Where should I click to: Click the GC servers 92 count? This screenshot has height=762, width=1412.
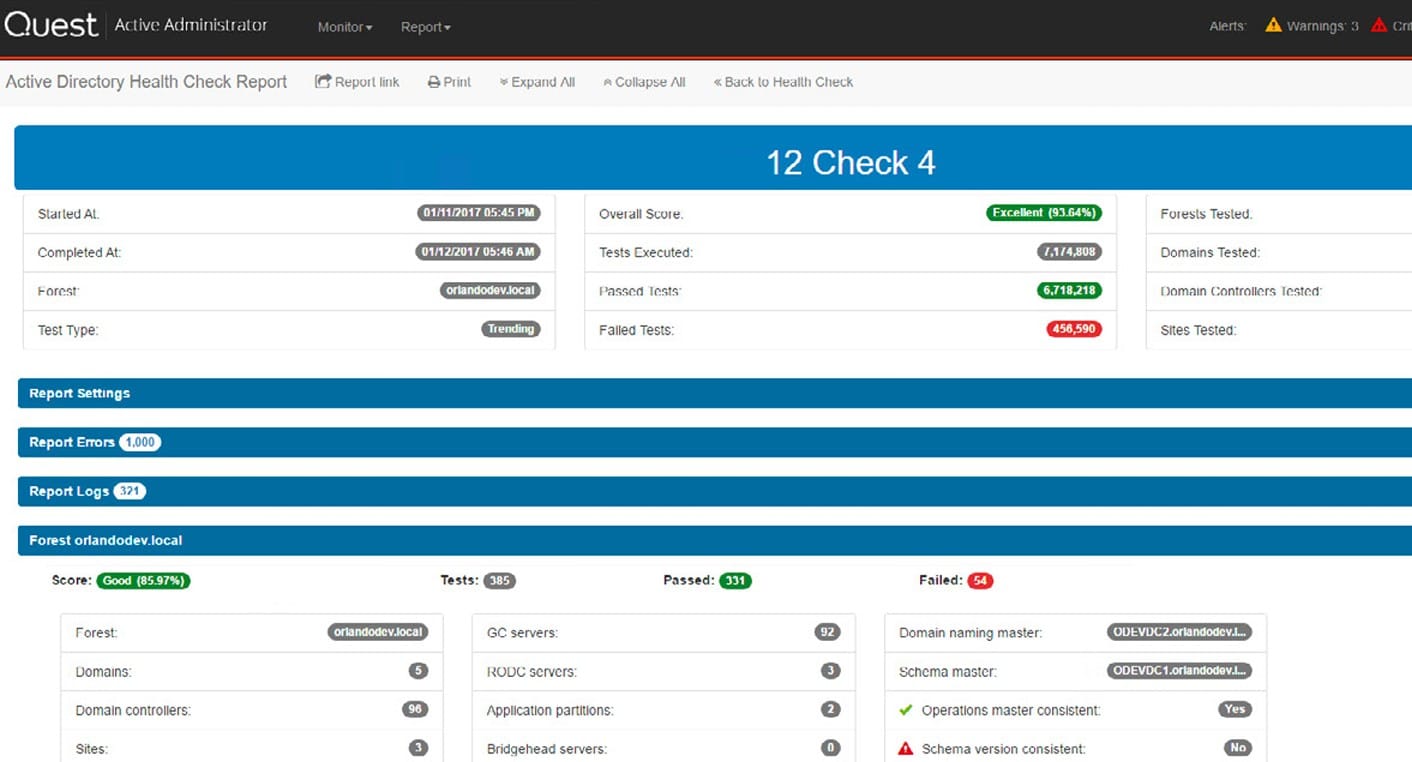[827, 632]
